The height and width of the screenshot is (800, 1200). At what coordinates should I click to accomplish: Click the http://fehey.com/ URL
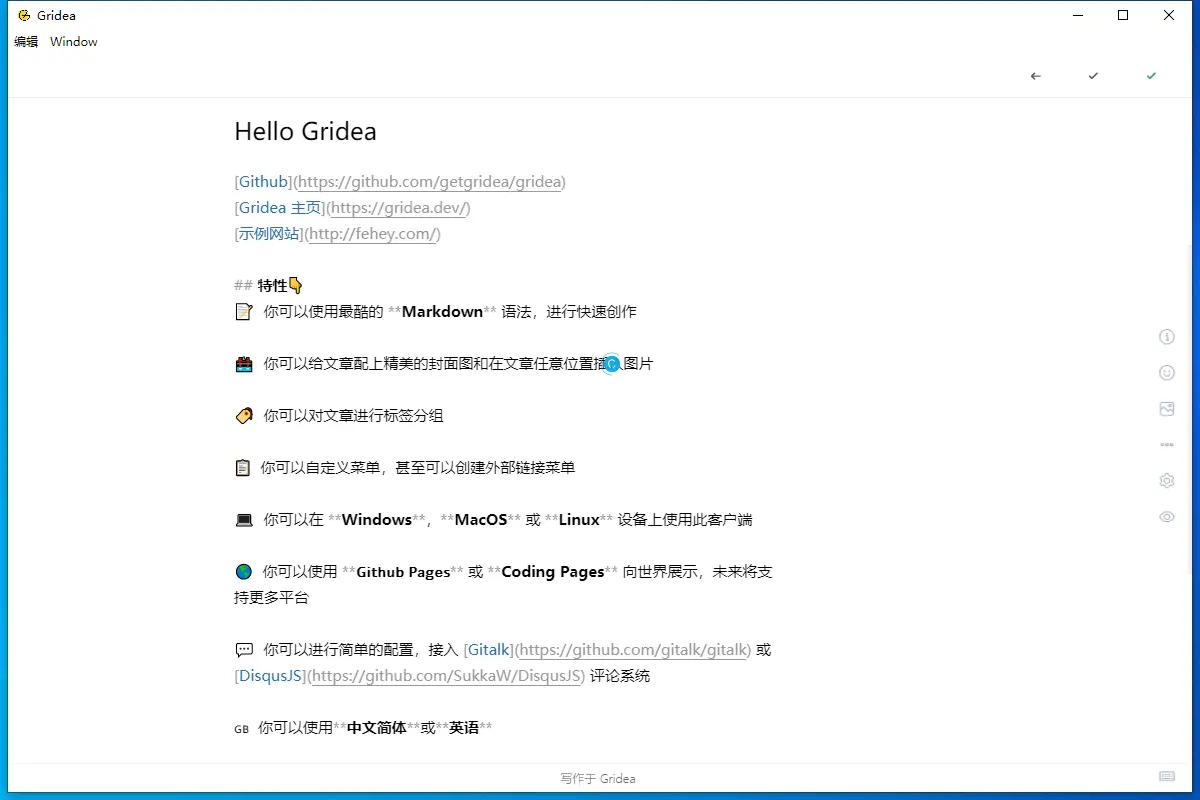pos(372,234)
